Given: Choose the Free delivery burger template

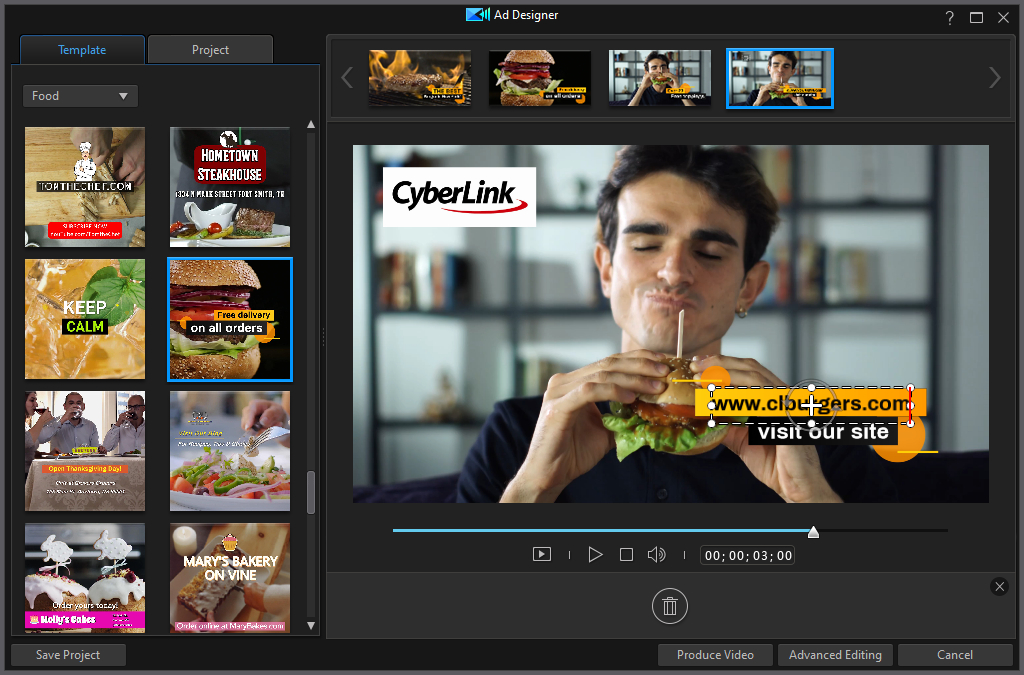Looking at the screenshot, I should coord(230,319).
